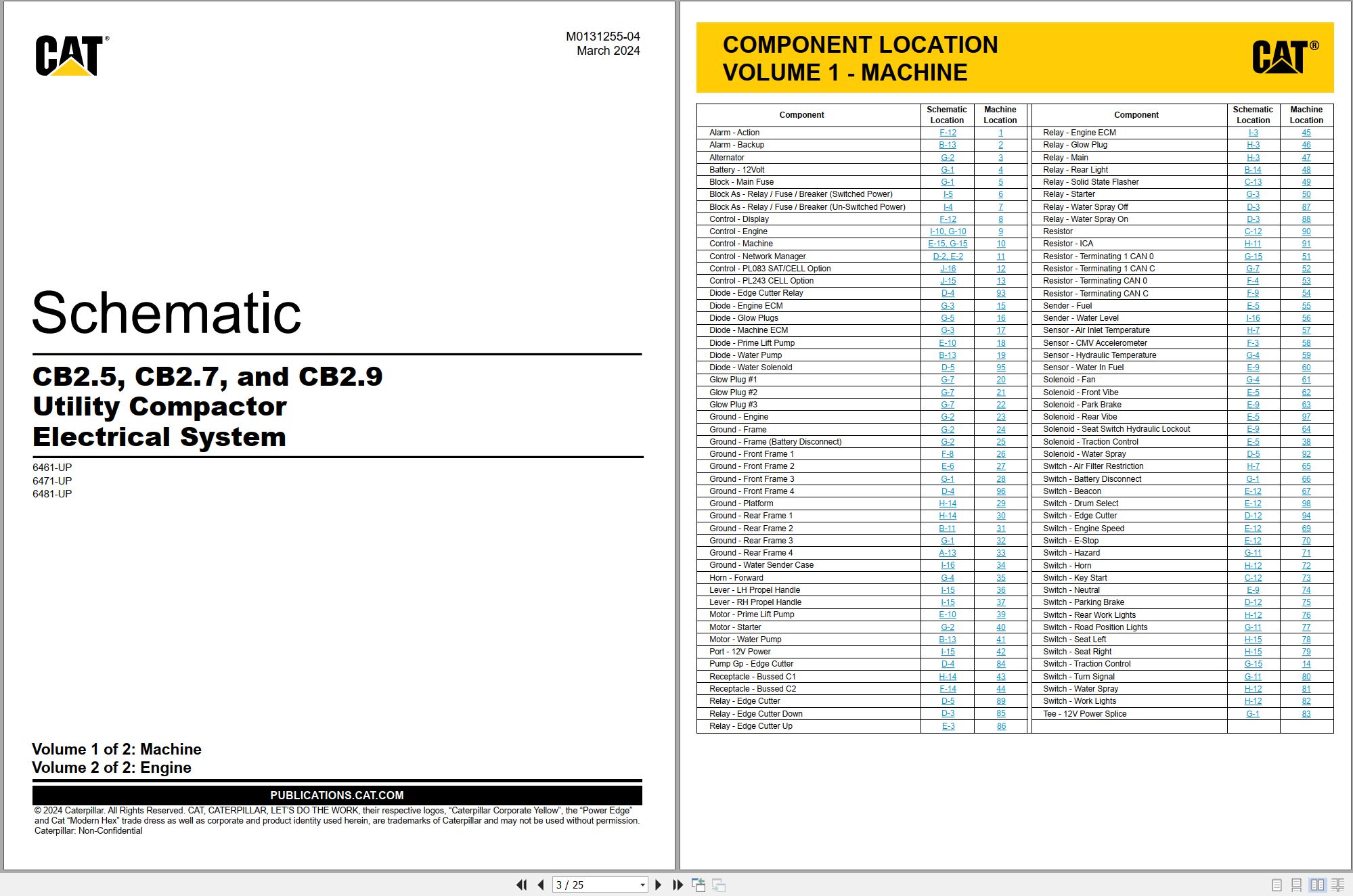Follow machine location 88 for Relay - Water Spray On
This screenshot has height=896, width=1353.
(x=1306, y=219)
